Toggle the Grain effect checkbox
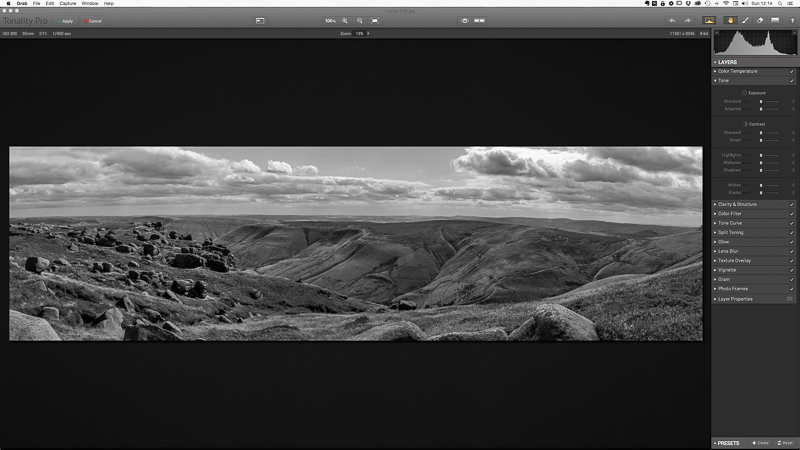 point(792,279)
